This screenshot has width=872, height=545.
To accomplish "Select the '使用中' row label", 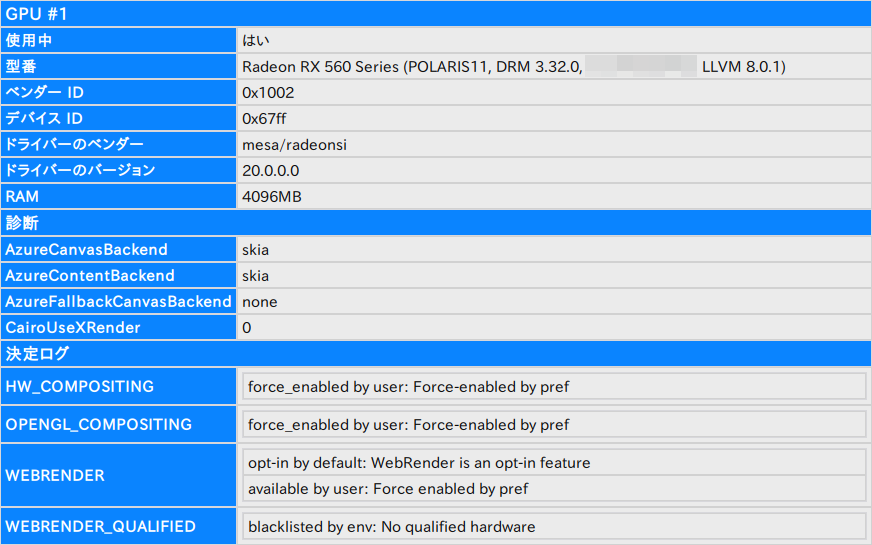I will click(x=118, y=40).
